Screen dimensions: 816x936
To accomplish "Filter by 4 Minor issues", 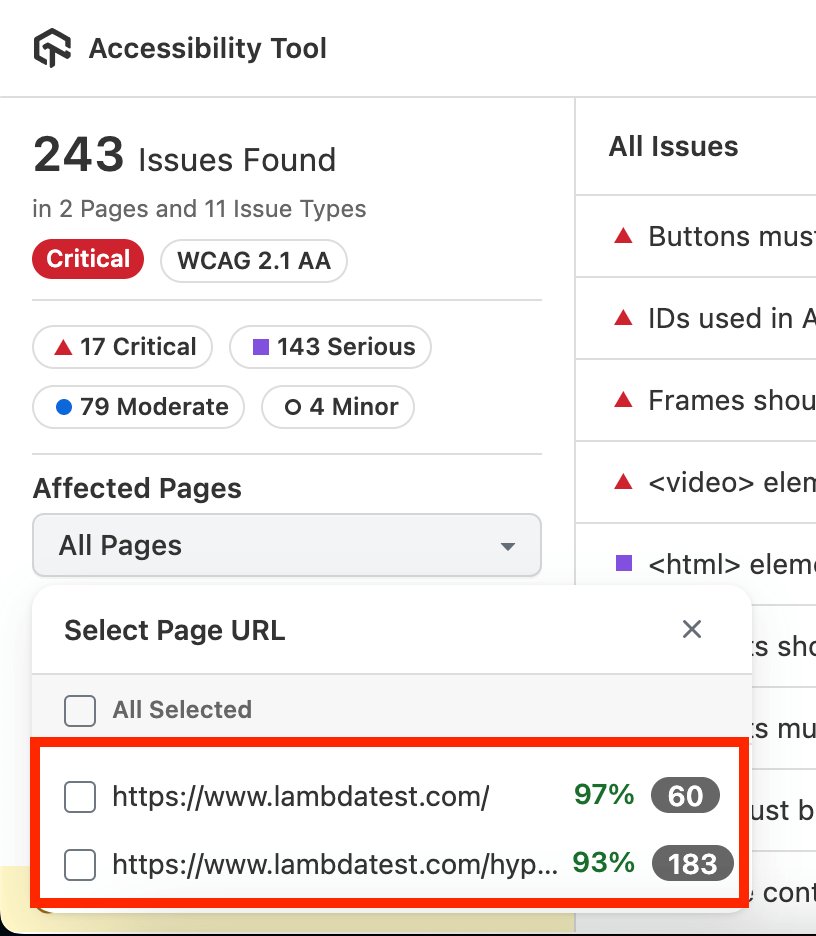I will (x=337, y=408).
